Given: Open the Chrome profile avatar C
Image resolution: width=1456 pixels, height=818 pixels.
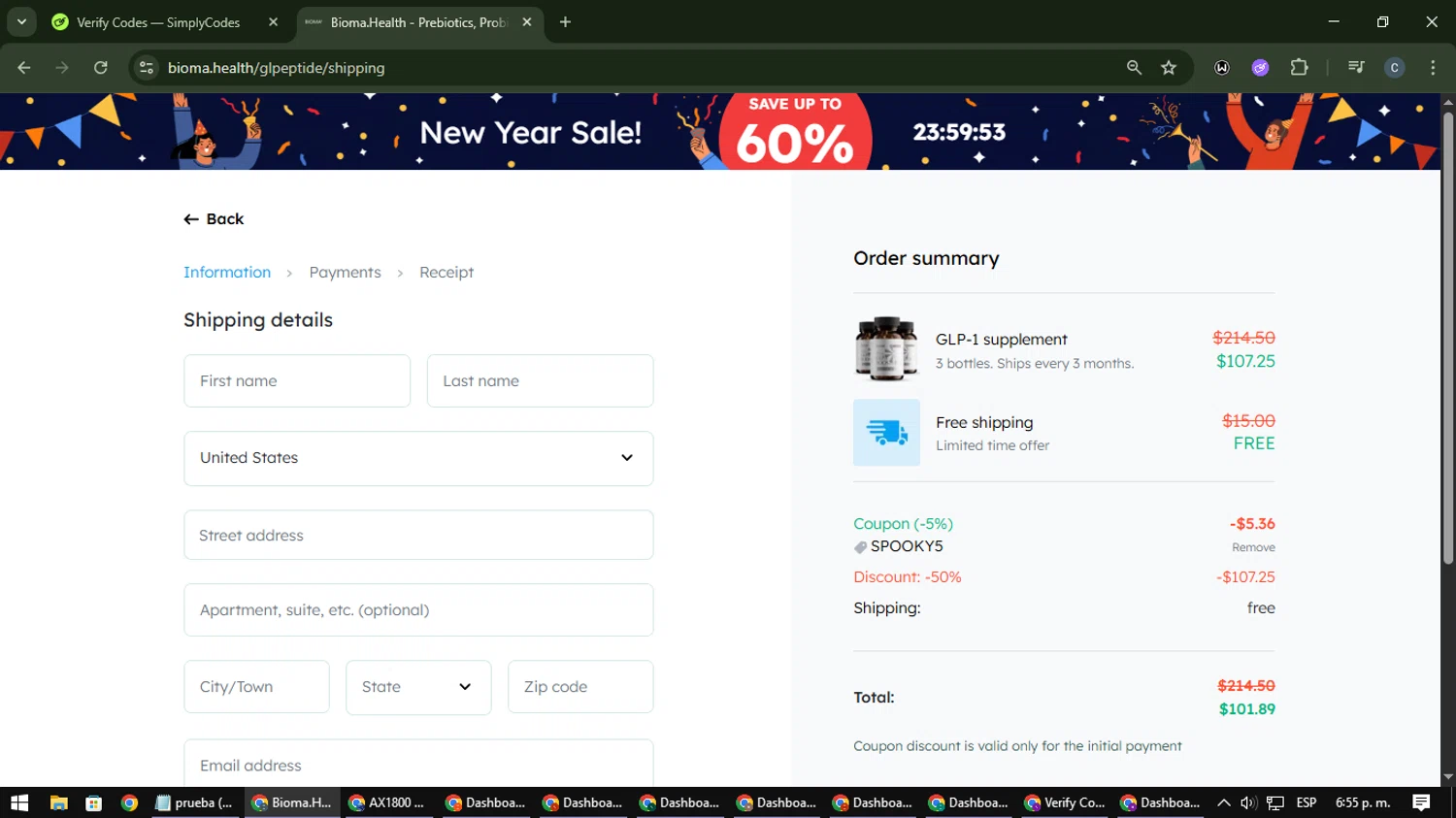Looking at the screenshot, I should 1394,68.
